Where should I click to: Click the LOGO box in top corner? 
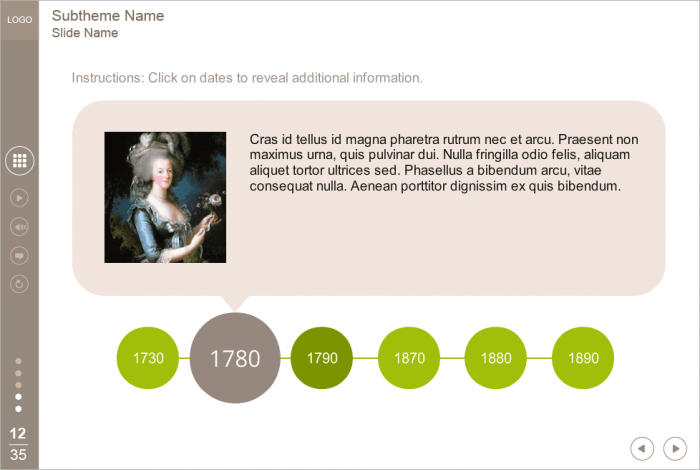(19, 19)
